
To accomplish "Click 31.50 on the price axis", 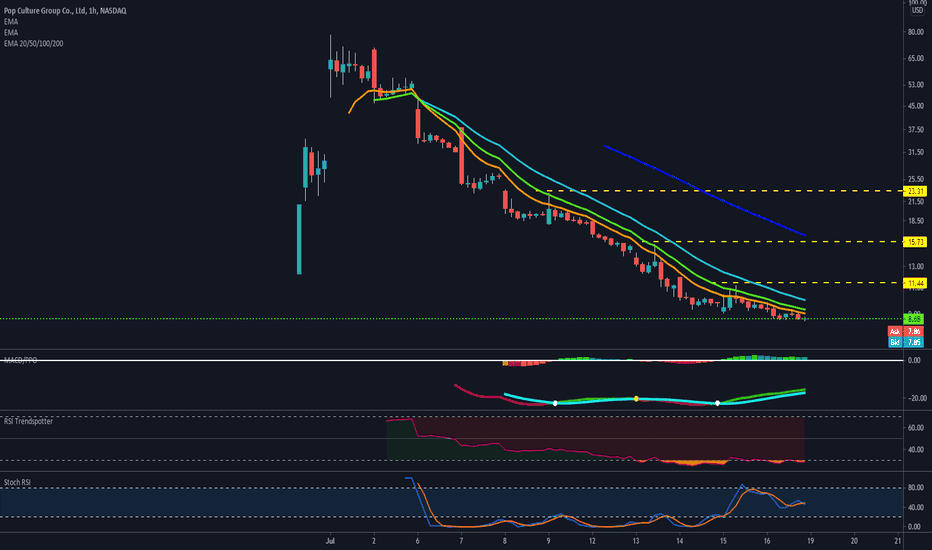I will (915, 153).
